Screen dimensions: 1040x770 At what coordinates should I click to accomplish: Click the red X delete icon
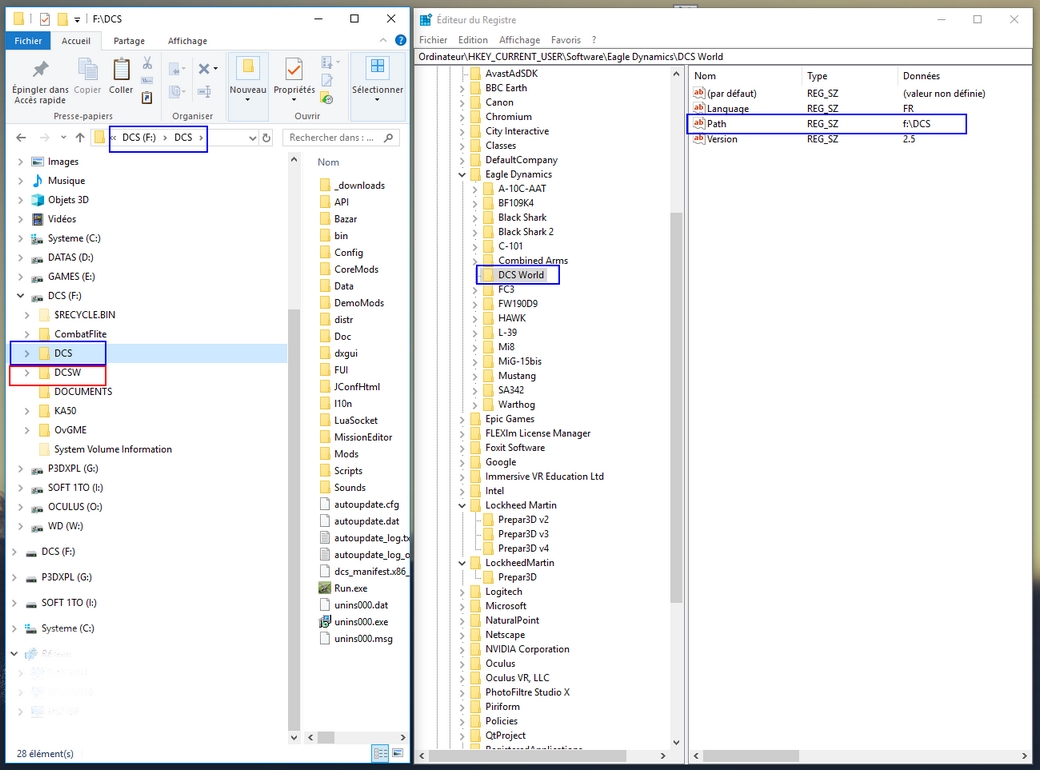click(x=204, y=68)
